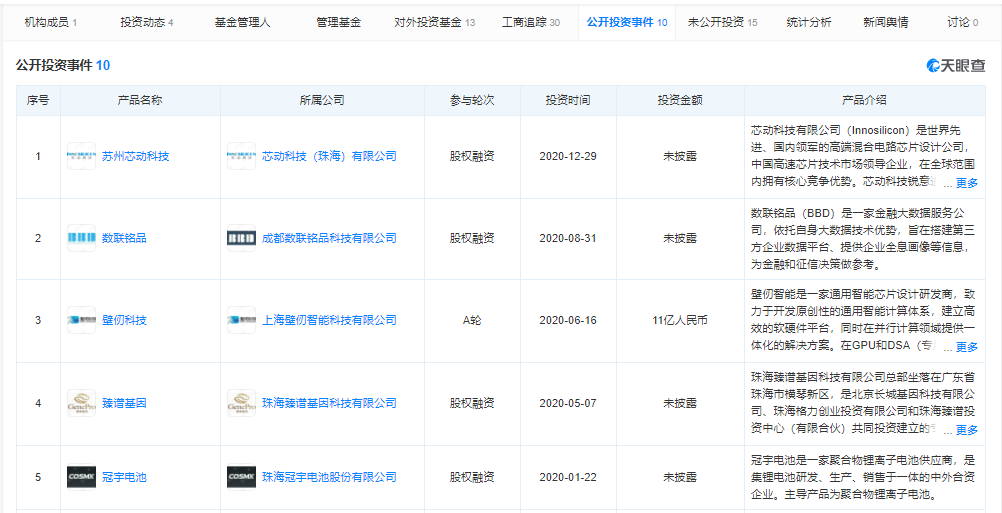1002x513 pixels.
Task: Click the 投资时间 column header
Action: [569, 100]
